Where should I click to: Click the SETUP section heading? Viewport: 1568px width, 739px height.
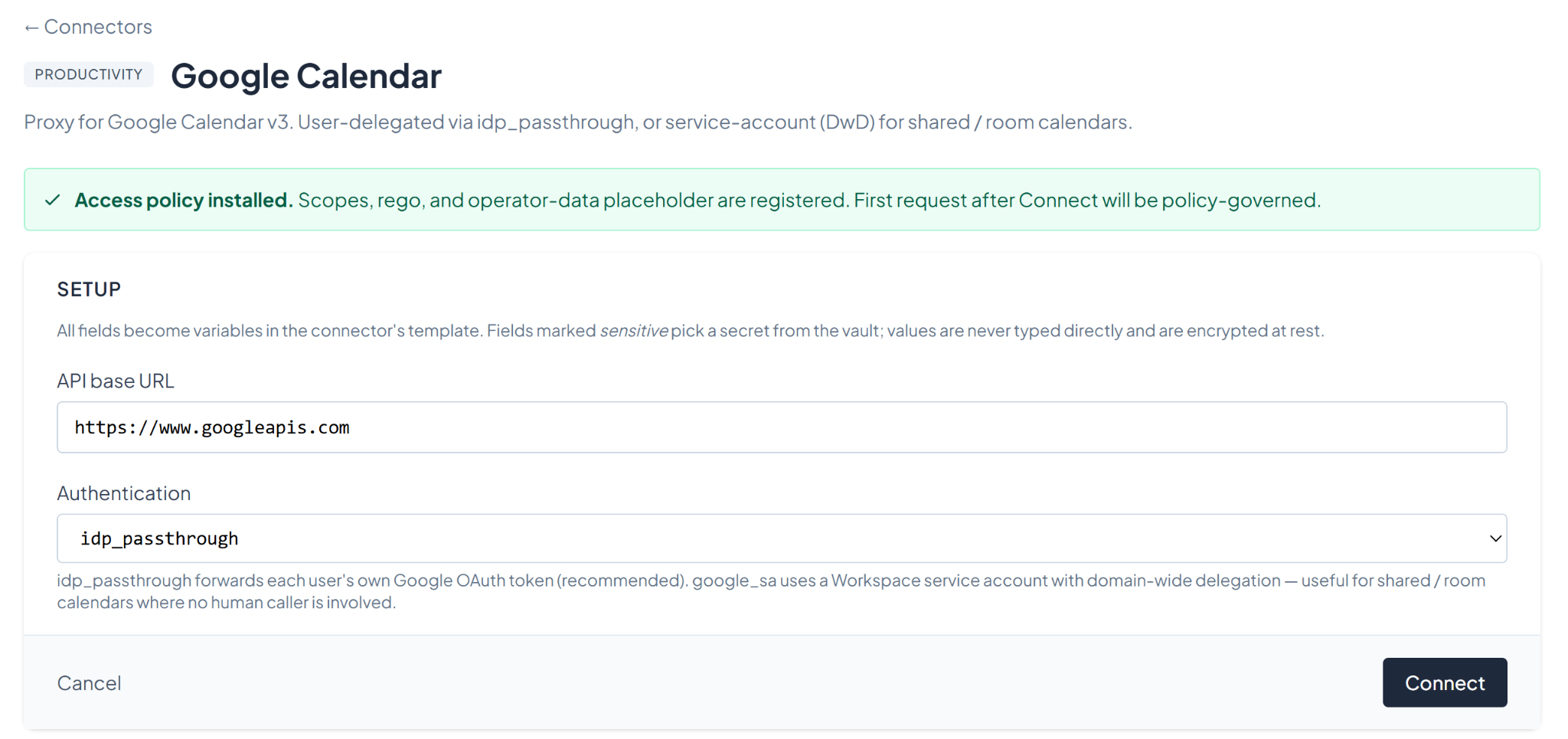pos(89,289)
